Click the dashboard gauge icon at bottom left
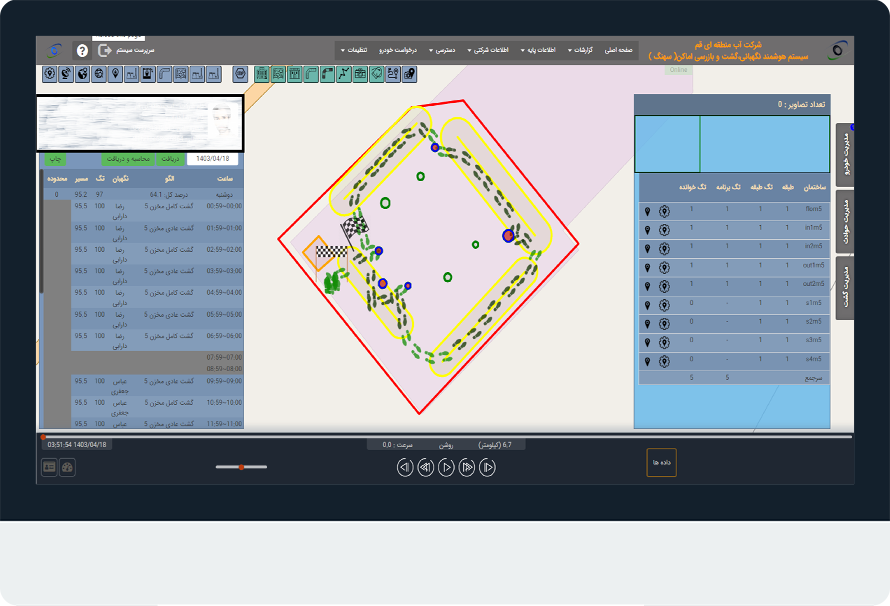 [x=68, y=467]
